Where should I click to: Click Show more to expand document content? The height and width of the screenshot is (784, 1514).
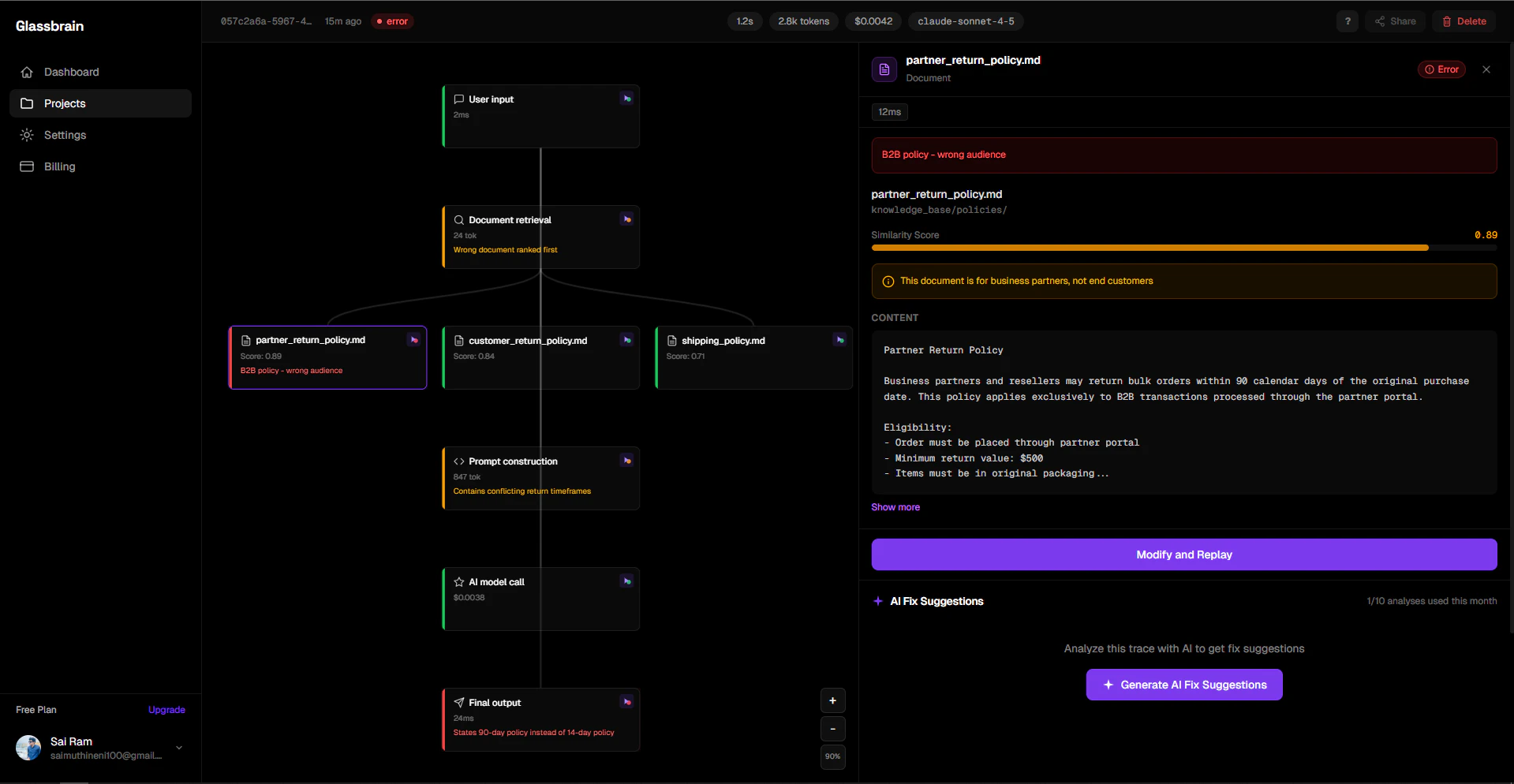point(895,506)
